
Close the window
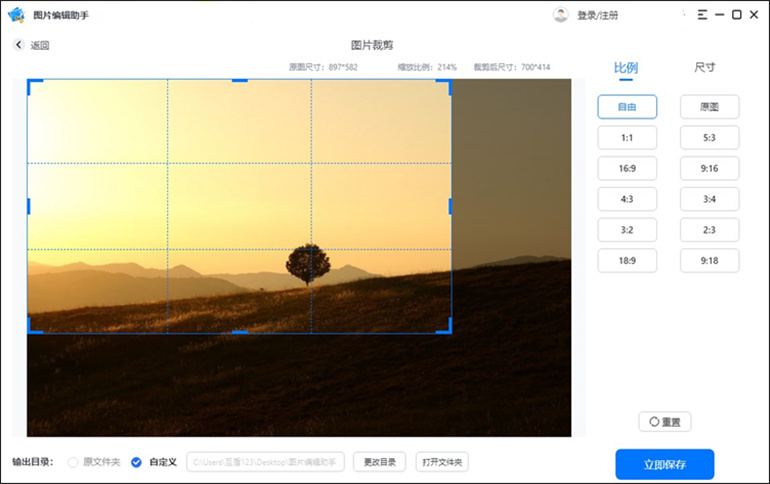(x=754, y=15)
